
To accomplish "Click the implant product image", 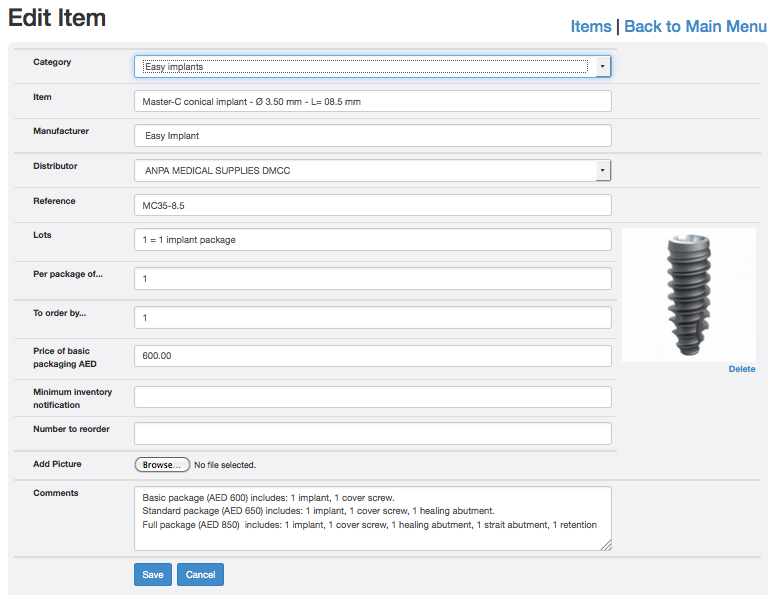I will point(688,295).
